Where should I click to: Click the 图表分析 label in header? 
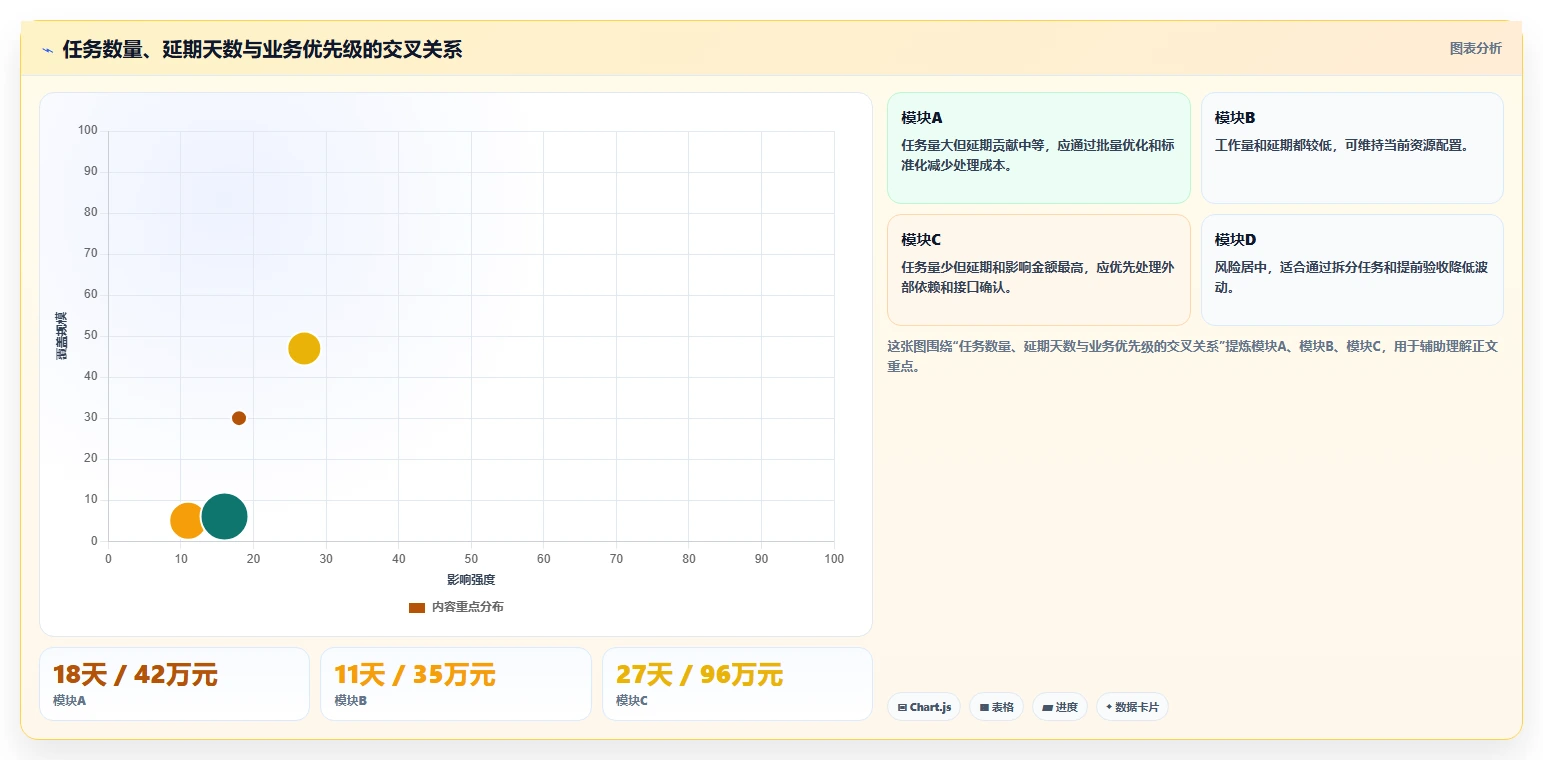pos(1475,48)
